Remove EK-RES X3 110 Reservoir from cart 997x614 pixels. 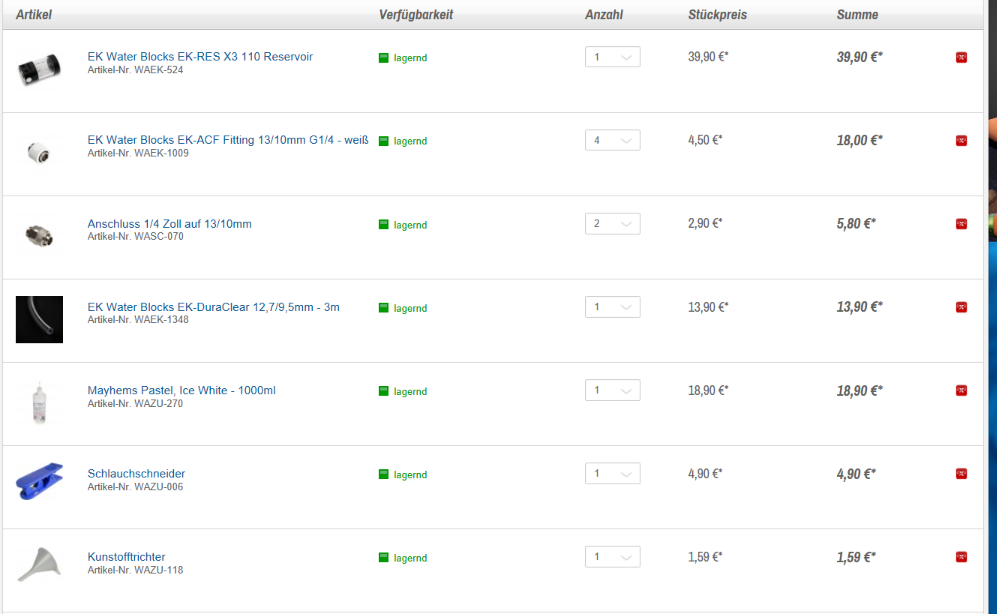click(961, 57)
